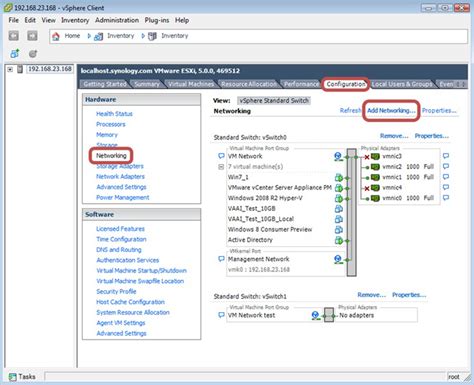Image resolution: width=474 pixels, height=385 pixels.
Task: Click the Tasks icon in the status bar
Action: (x=13, y=377)
